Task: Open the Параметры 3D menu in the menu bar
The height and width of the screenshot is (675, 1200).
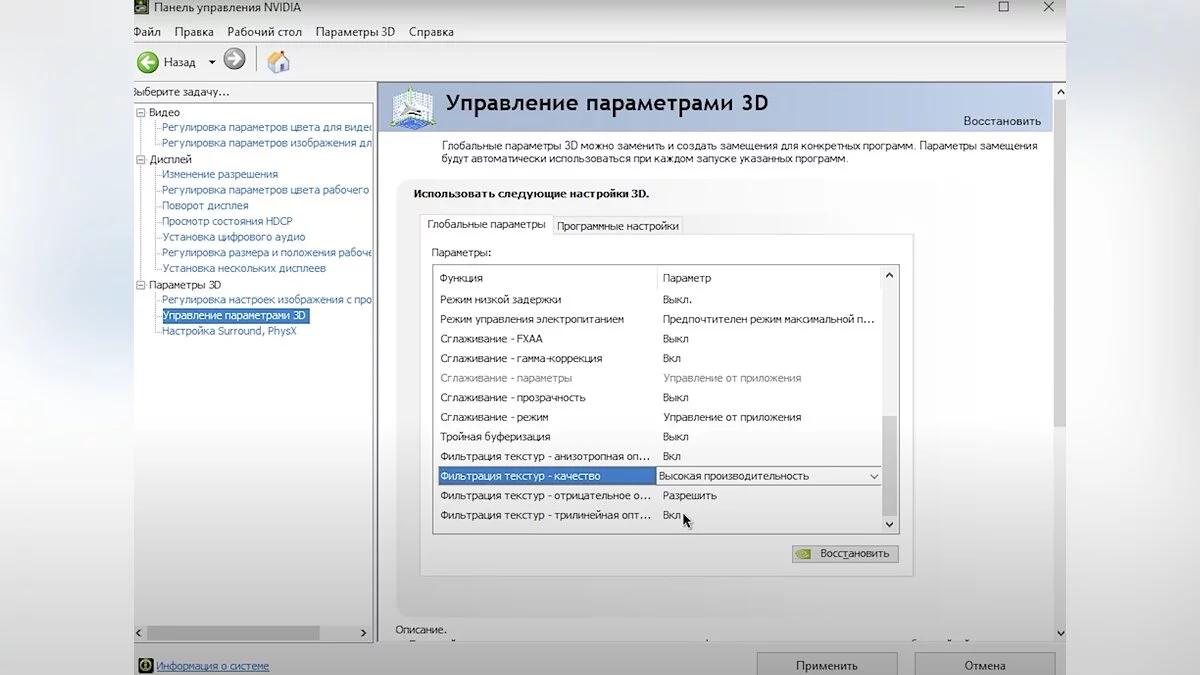Action: pyautogui.click(x=355, y=32)
